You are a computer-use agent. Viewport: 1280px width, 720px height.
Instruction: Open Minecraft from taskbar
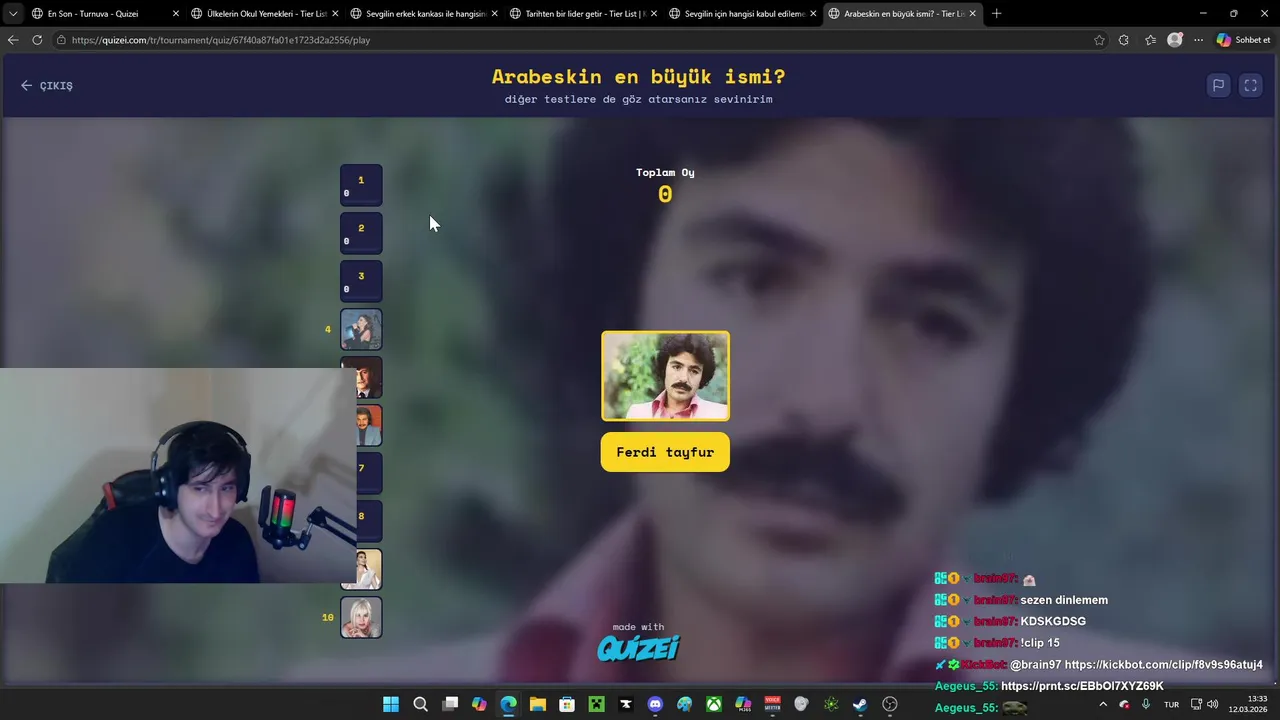pos(597,704)
